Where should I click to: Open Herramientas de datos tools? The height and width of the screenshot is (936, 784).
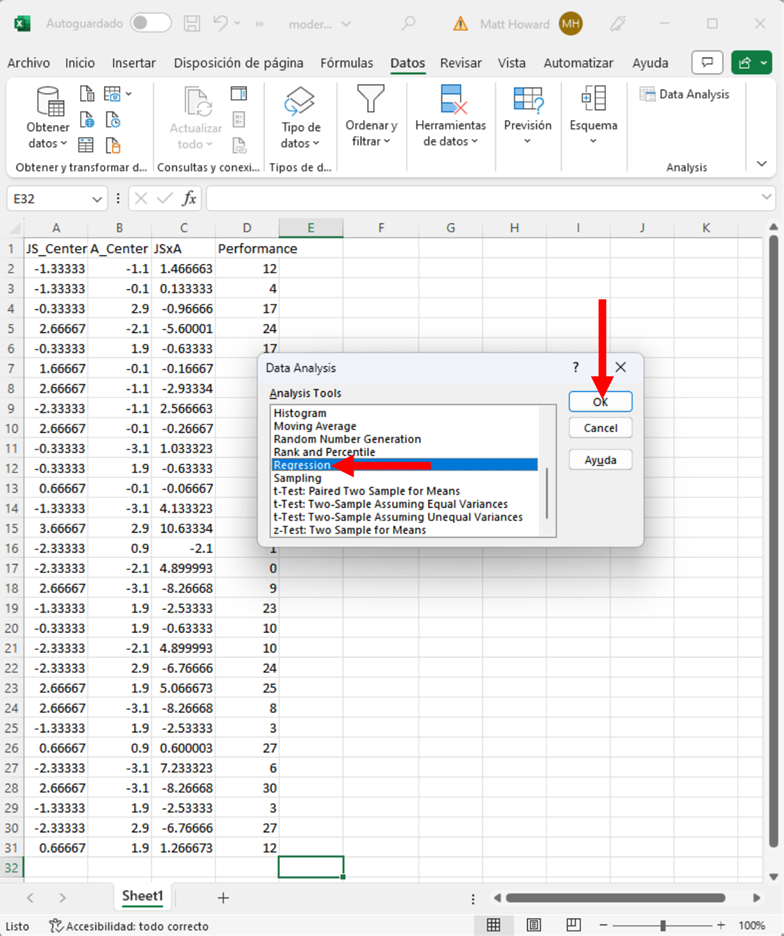click(x=450, y=118)
